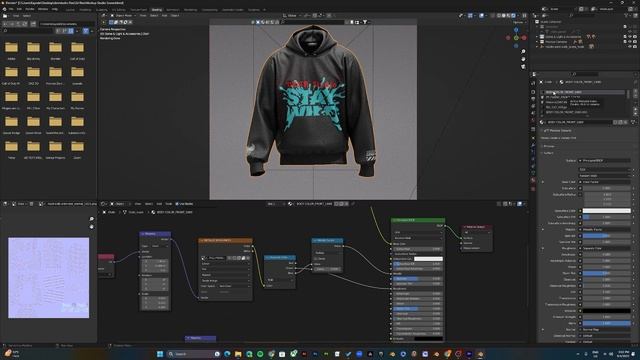Click the green Y axis on navigation gizmo
Viewport: 640px width, 360px height.
coord(516,38)
